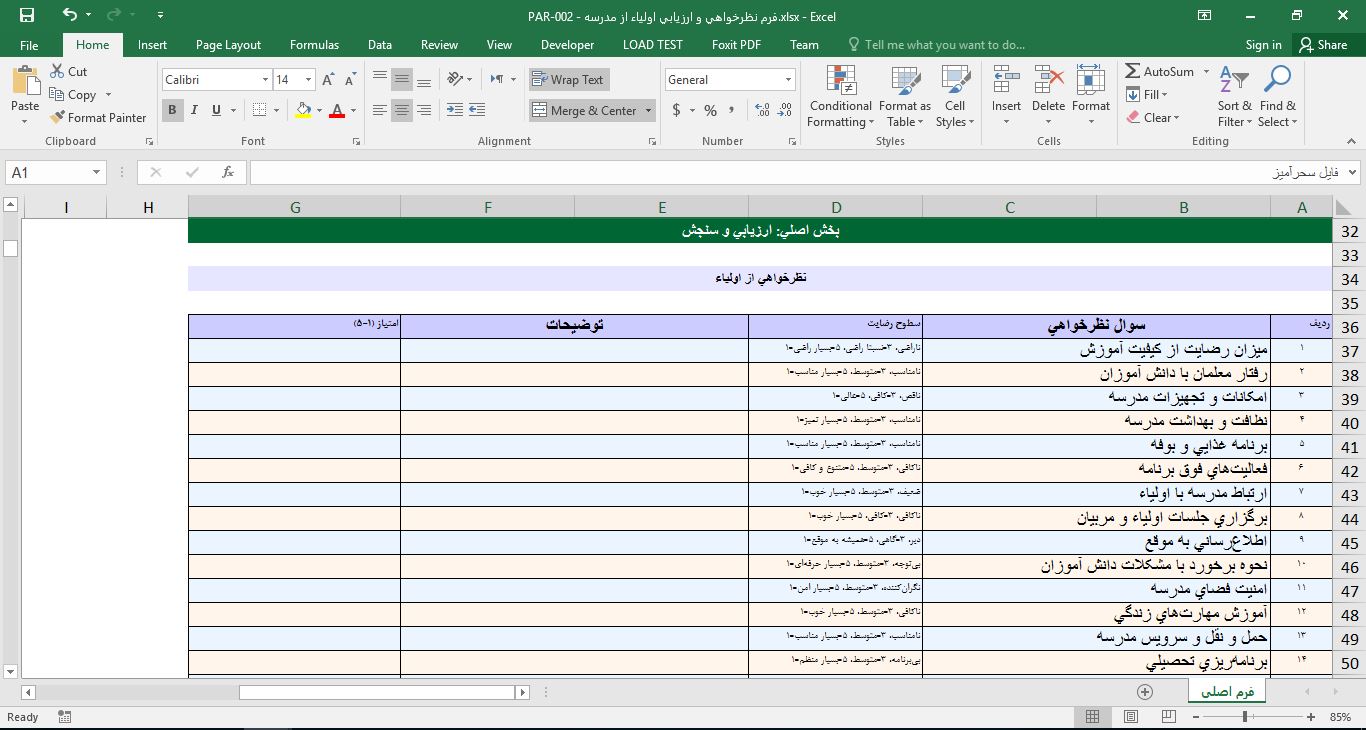Click the Sign in link
This screenshot has width=1366, height=730.
[x=1263, y=44]
